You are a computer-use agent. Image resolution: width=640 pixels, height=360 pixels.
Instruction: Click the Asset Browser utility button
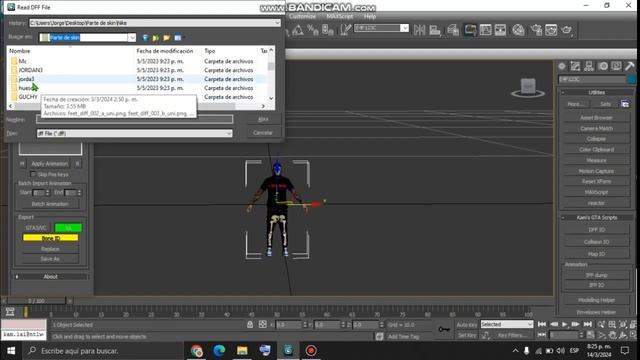click(596, 118)
